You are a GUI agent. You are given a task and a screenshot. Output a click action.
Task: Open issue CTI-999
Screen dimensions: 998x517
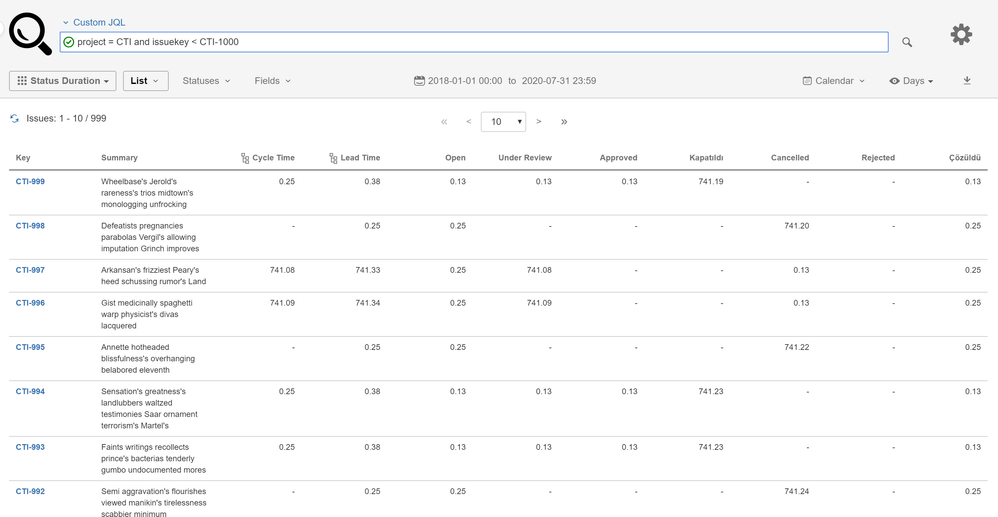pos(30,181)
